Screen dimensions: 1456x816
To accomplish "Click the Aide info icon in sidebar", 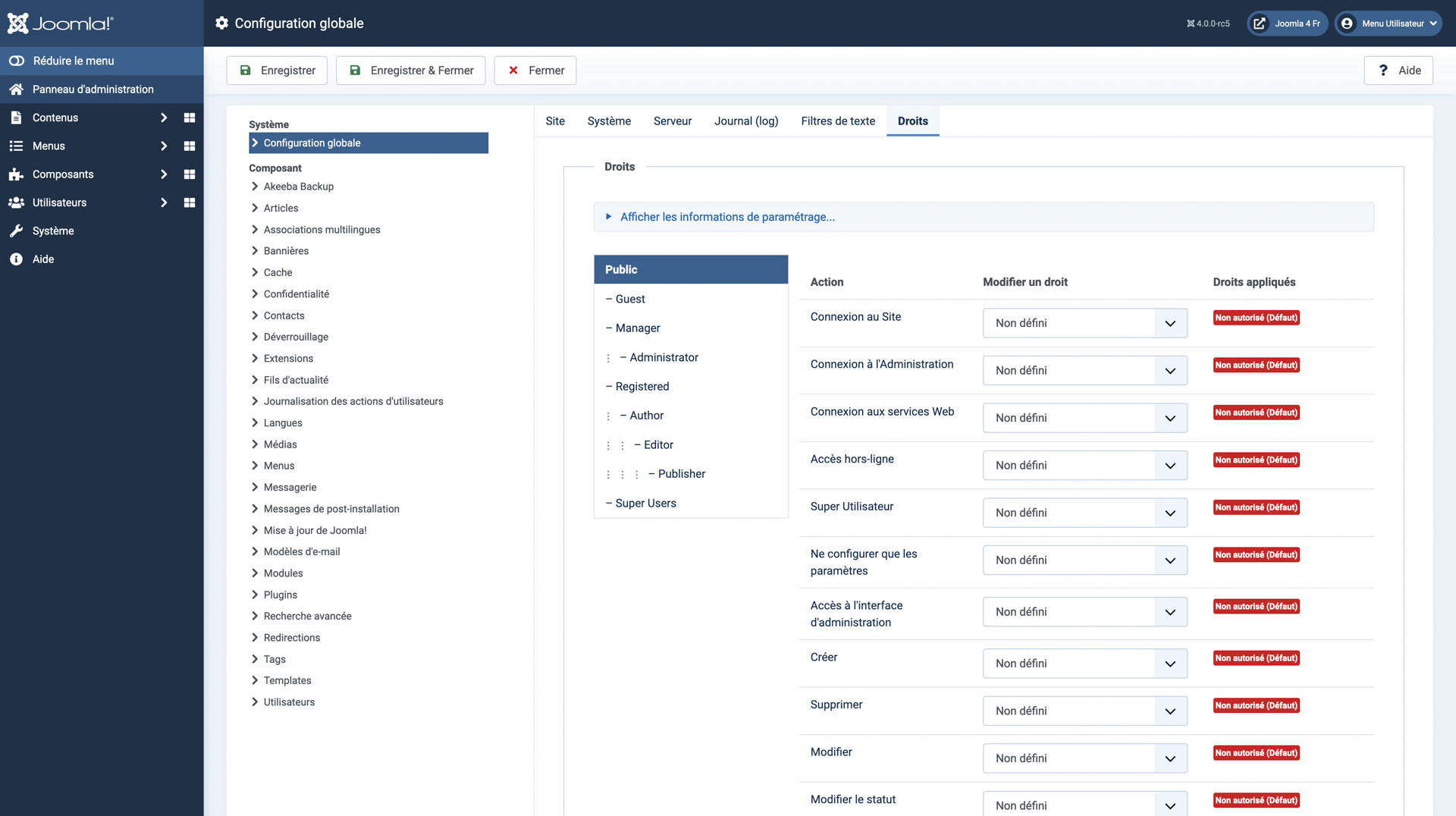I will pos(16,259).
